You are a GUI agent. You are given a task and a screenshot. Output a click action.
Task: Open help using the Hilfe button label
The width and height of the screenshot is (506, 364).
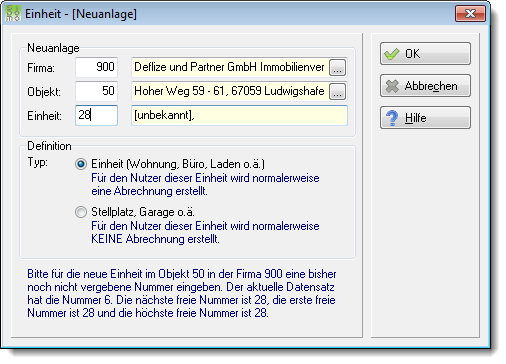416,118
